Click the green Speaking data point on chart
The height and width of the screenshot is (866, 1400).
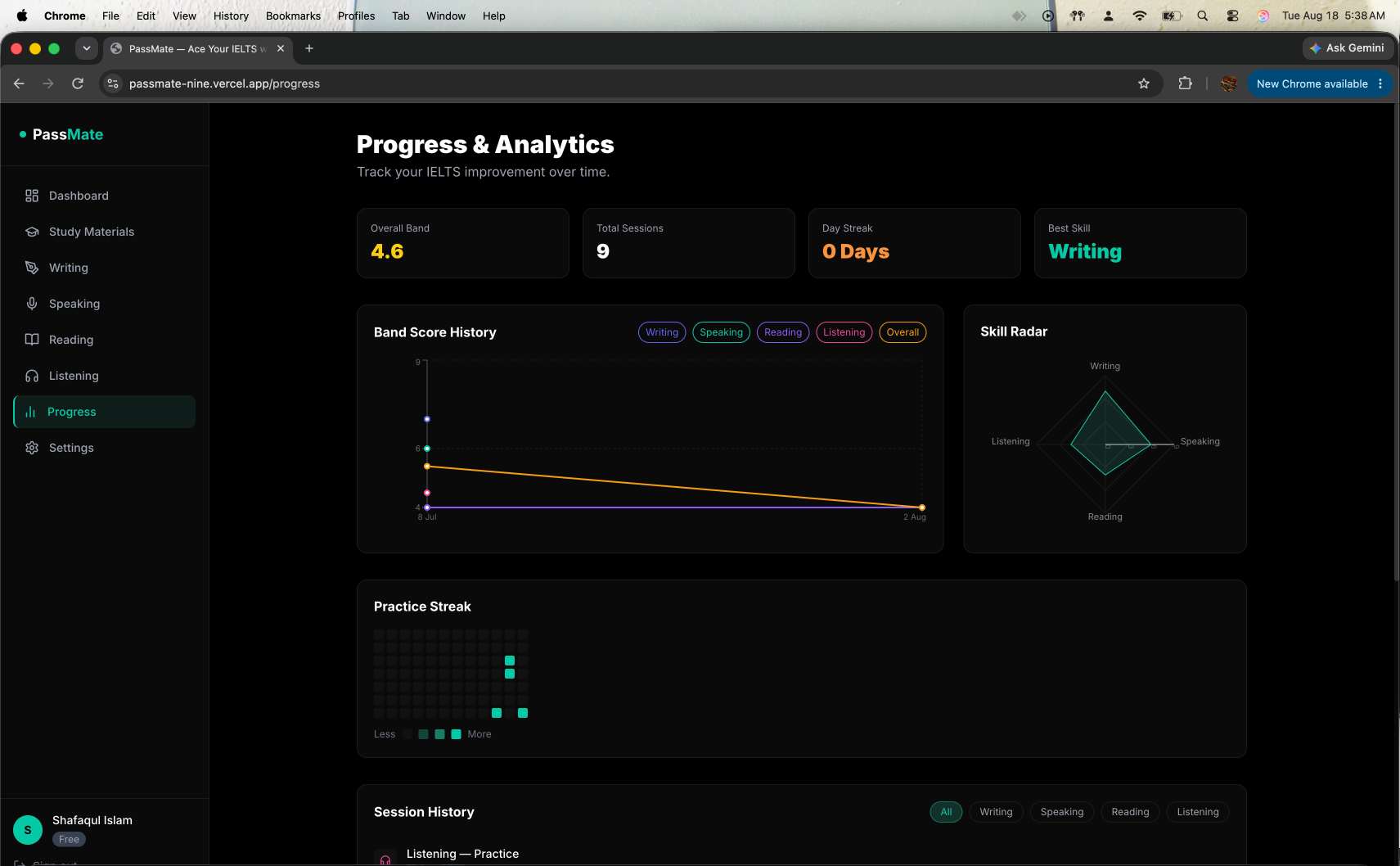tap(427, 449)
